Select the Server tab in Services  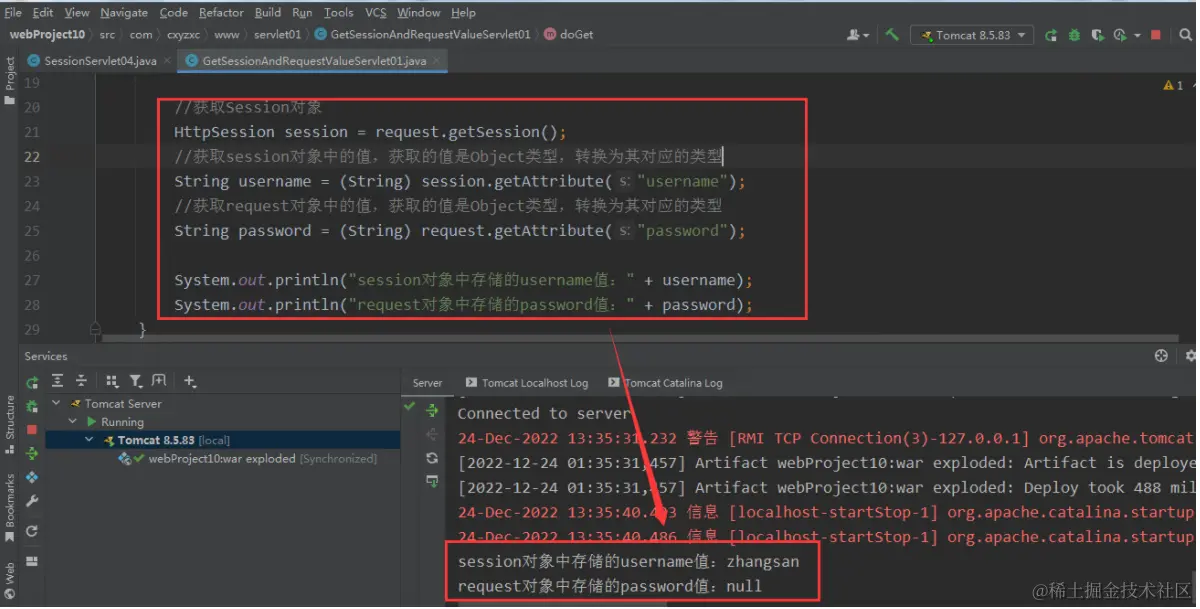point(427,383)
